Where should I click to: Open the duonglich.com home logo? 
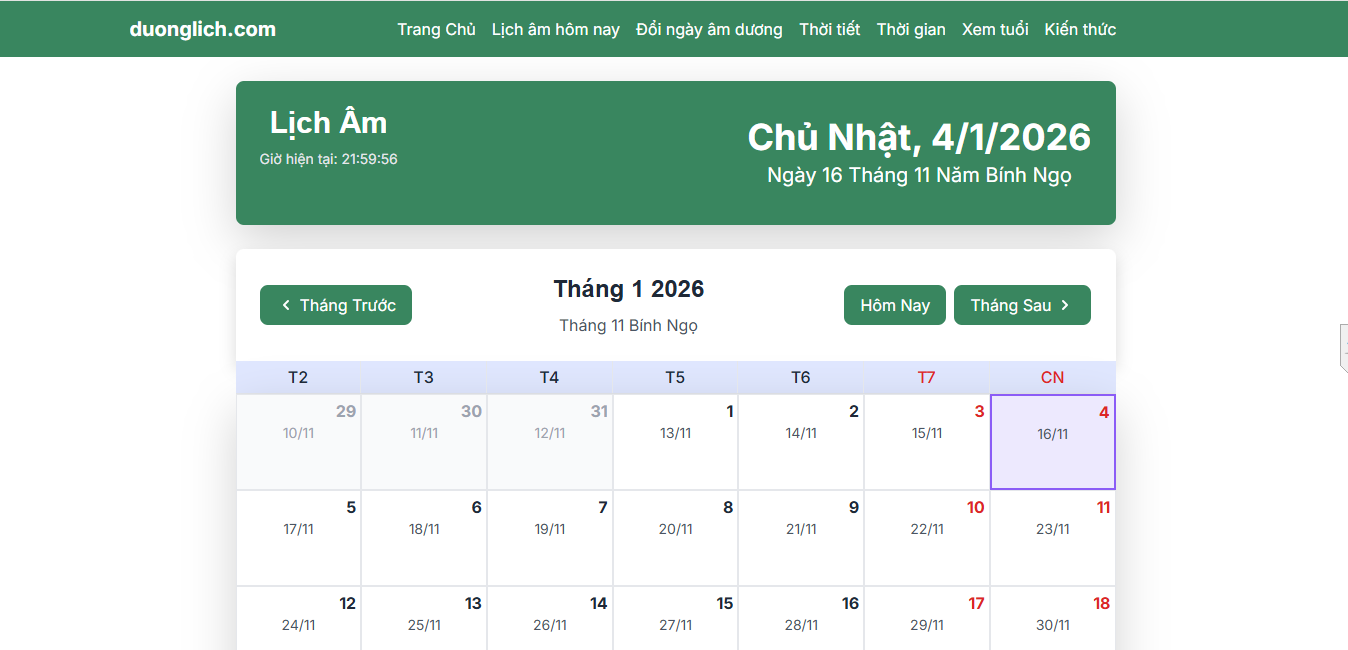click(x=202, y=29)
